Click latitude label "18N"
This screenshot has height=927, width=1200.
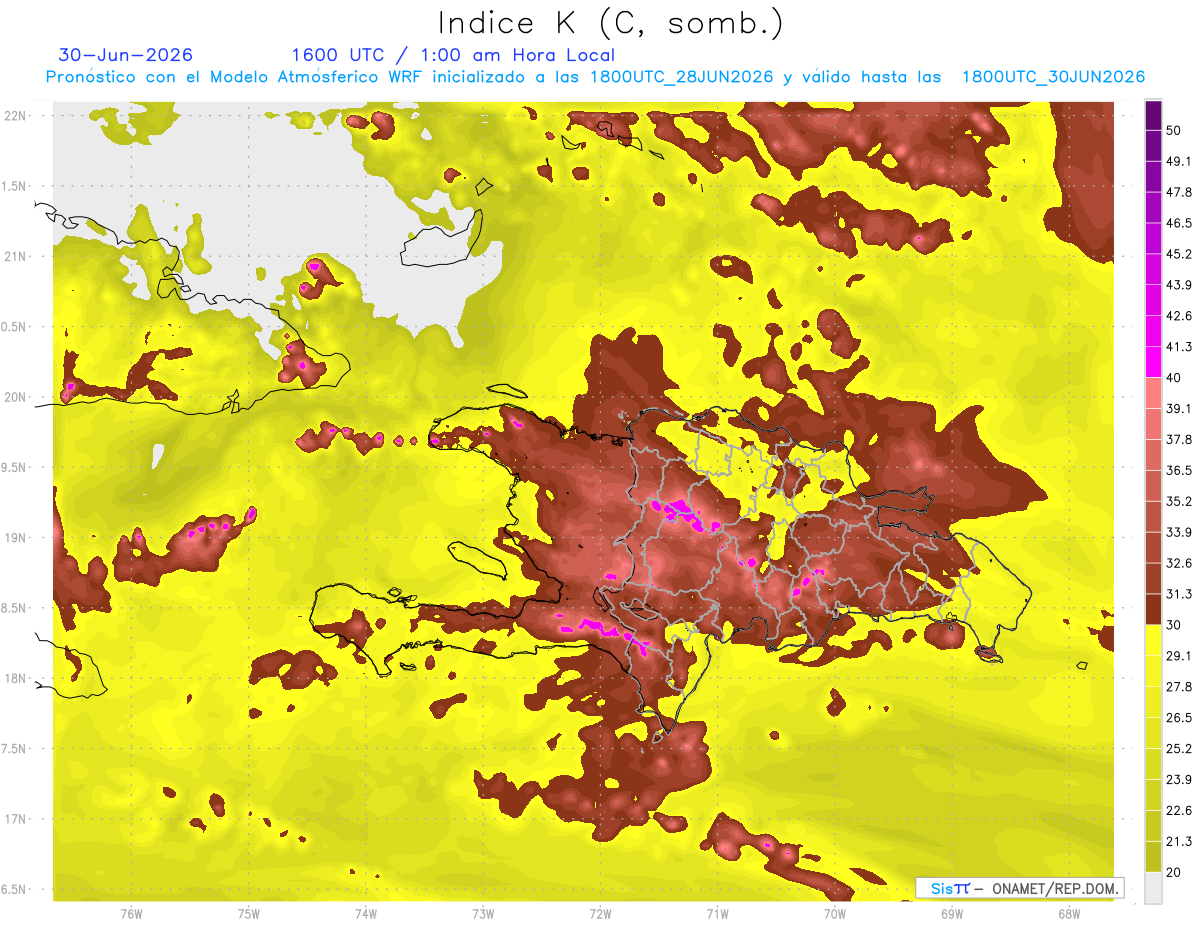coord(15,678)
